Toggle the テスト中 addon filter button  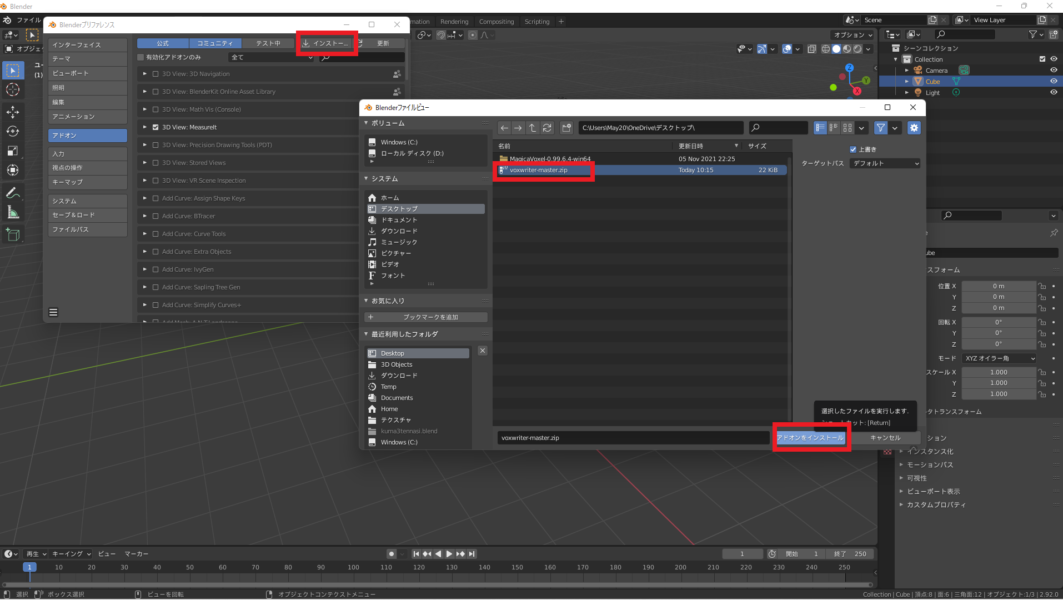pyautogui.click(x=268, y=43)
